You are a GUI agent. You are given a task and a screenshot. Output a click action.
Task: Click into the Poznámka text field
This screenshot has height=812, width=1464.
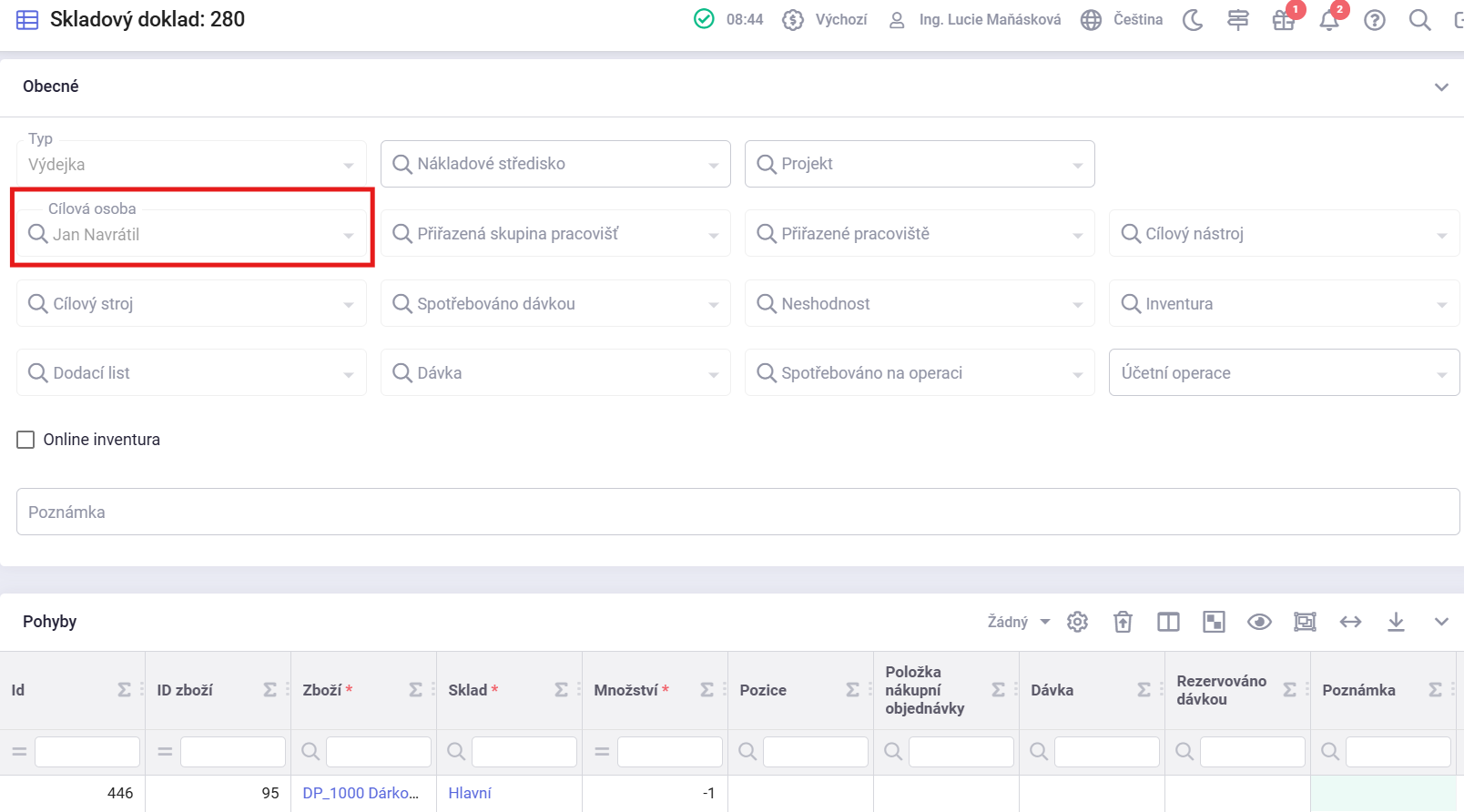point(737,512)
